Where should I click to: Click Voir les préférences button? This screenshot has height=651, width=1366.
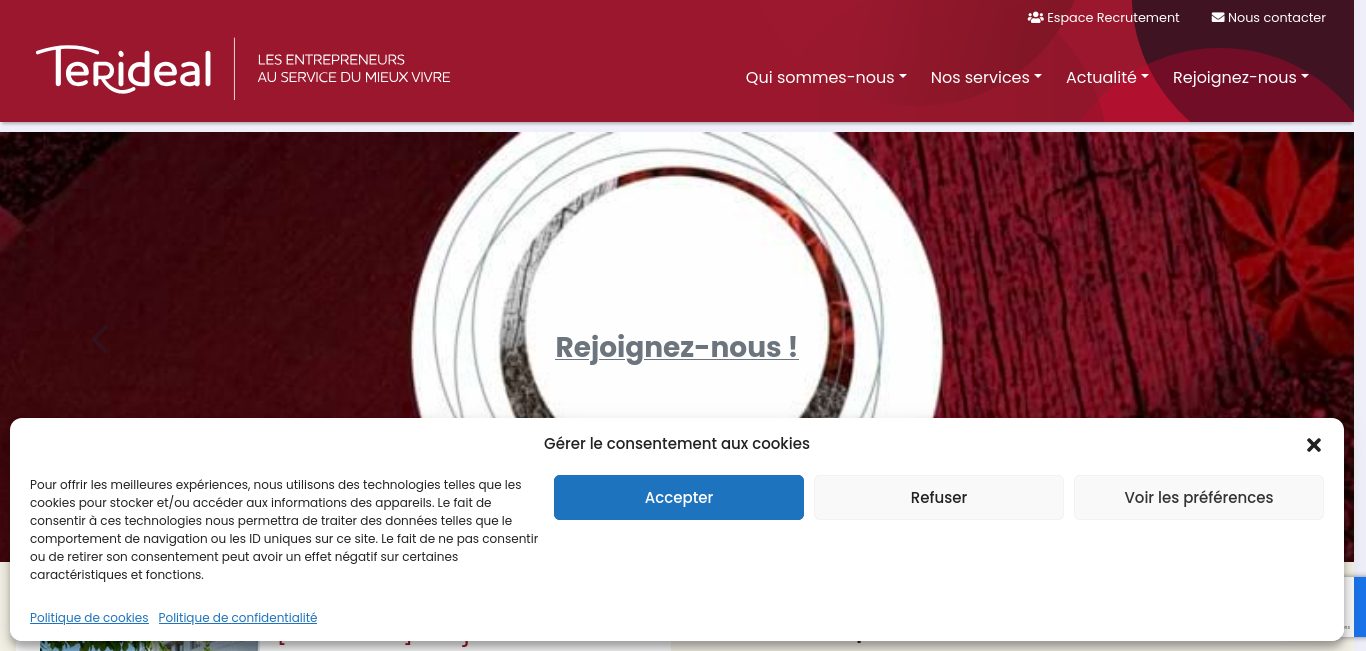pyautogui.click(x=1199, y=497)
